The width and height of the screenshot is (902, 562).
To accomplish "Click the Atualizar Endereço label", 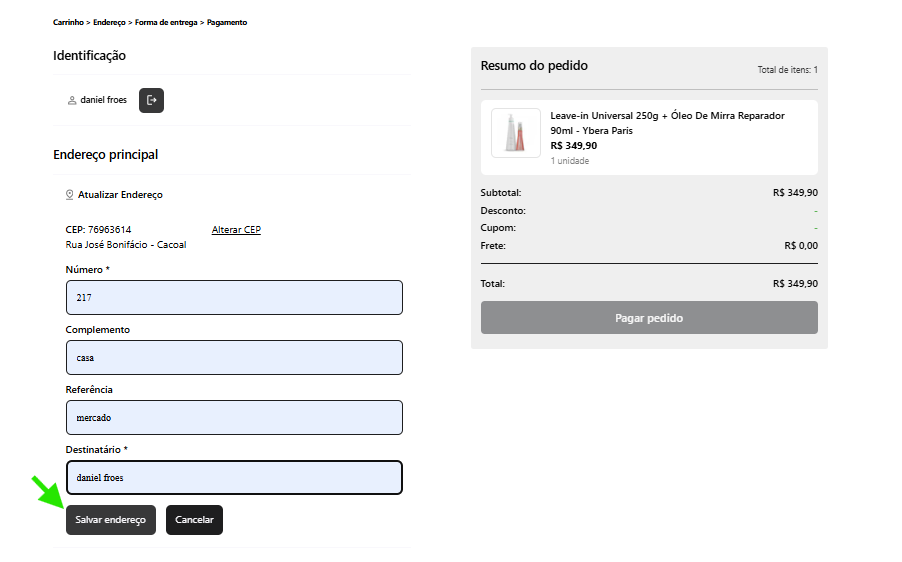I will click(120, 195).
